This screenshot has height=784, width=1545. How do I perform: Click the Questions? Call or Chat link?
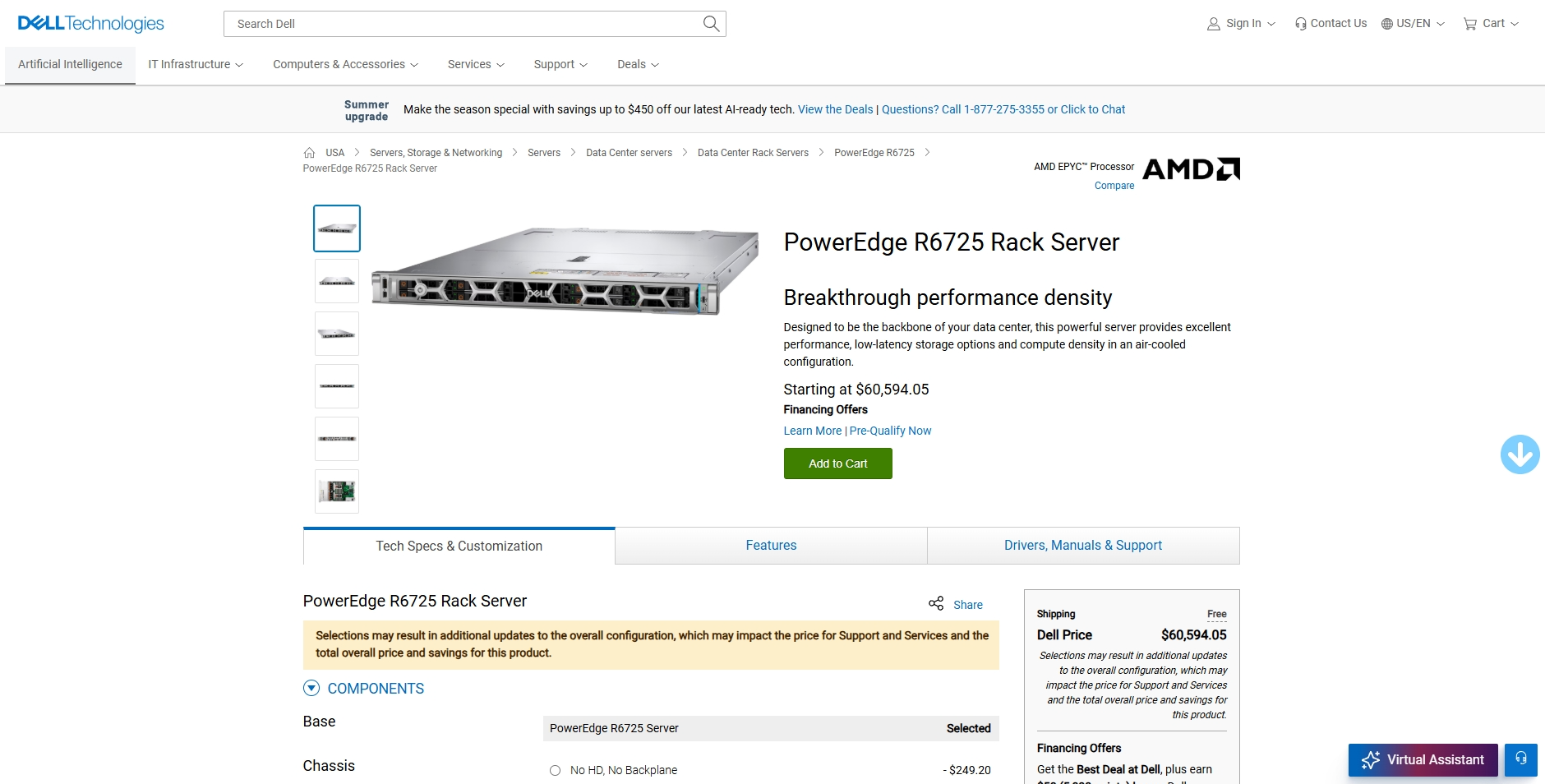[x=1003, y=109]
